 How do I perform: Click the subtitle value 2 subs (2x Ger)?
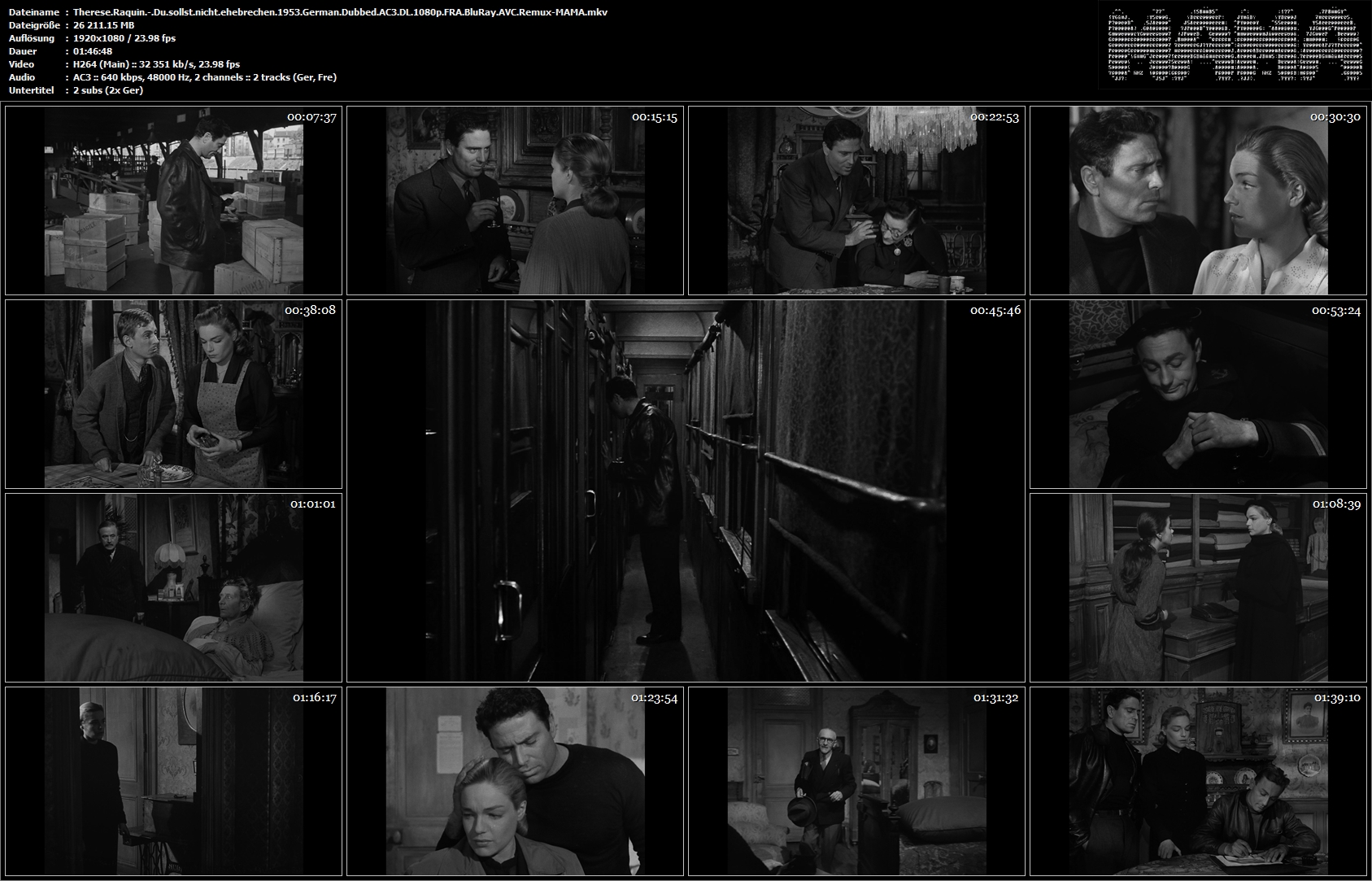pyautogui.click(x=108, y=90)
